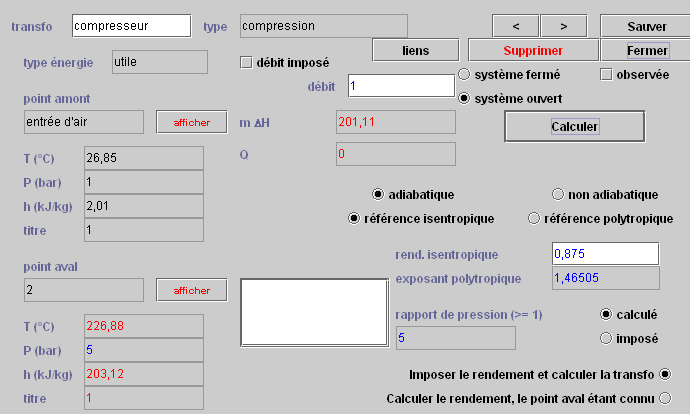
Task: Close the dialog with Fermer
Action: tap(647, 50)
